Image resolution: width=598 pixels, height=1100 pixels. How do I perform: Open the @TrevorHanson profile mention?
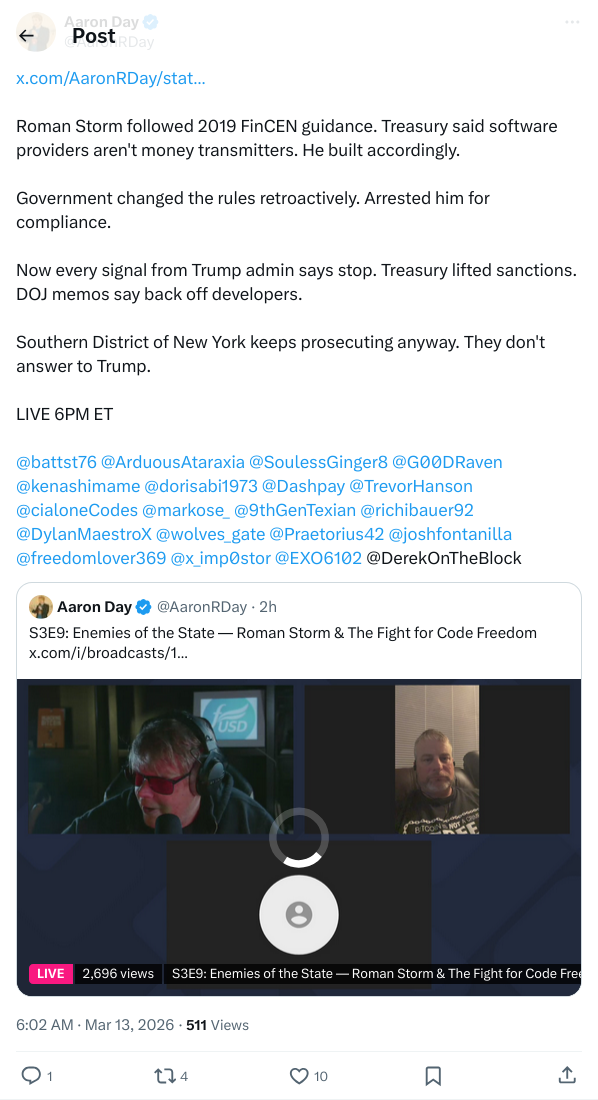[x=411, y=486]
